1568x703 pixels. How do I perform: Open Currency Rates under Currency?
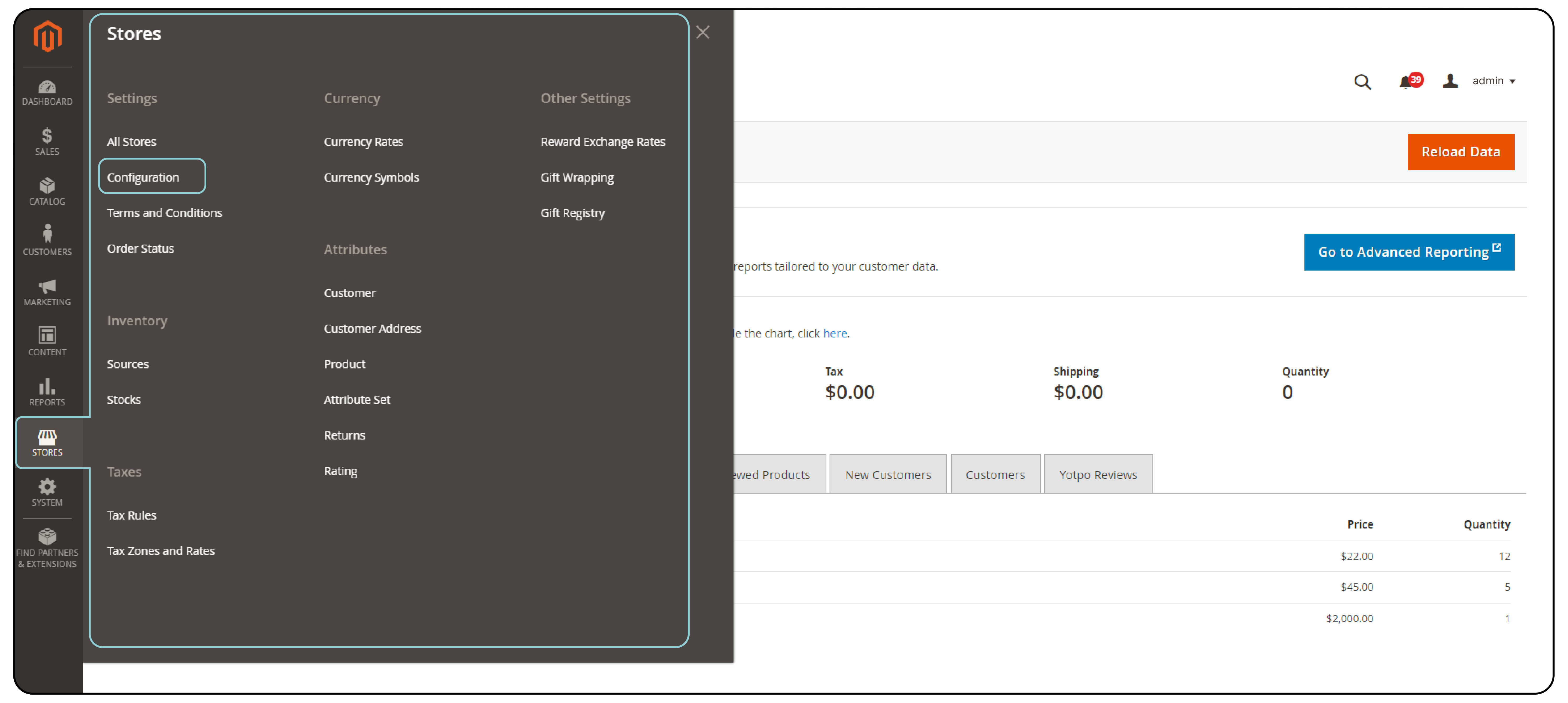(363, 141)
